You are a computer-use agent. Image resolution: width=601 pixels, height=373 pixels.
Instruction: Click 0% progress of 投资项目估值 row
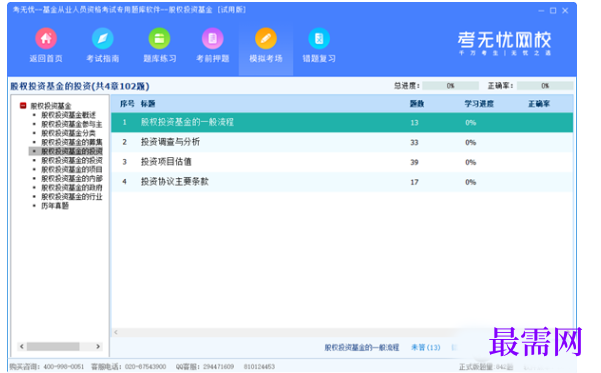471,162
